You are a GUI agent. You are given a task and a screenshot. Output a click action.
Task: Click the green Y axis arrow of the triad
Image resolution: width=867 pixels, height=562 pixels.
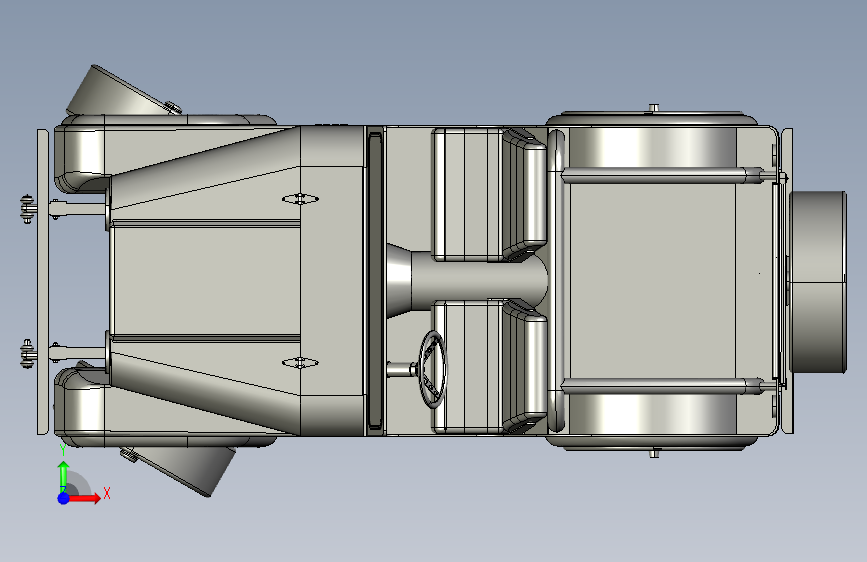click(x=64, y=475)
